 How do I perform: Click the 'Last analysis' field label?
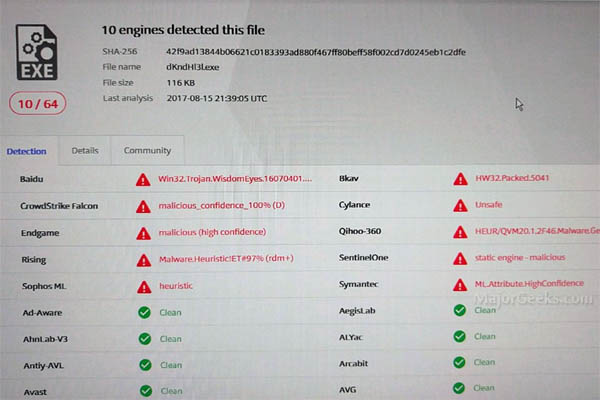[x=128, y=98]
